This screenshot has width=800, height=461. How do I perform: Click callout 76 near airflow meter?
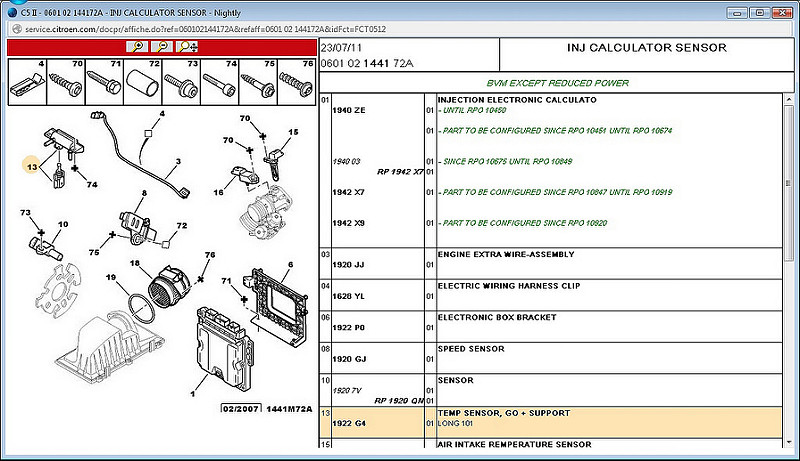(x=210, y=254)
